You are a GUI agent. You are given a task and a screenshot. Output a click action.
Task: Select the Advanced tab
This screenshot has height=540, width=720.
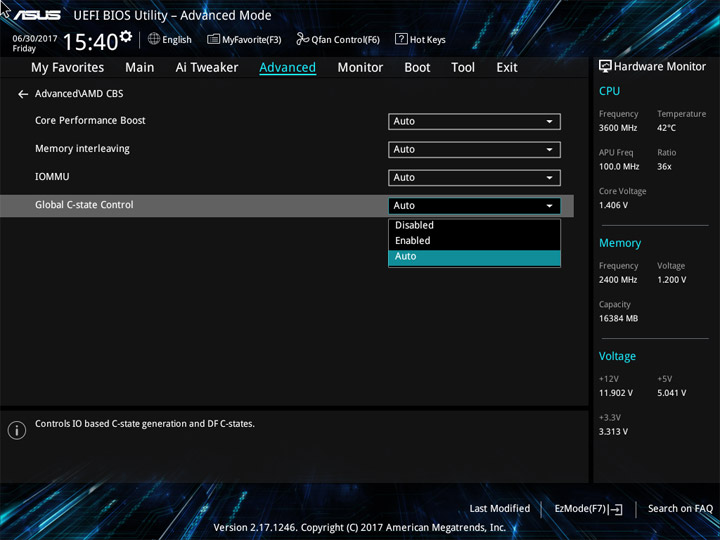pos(287,68)
